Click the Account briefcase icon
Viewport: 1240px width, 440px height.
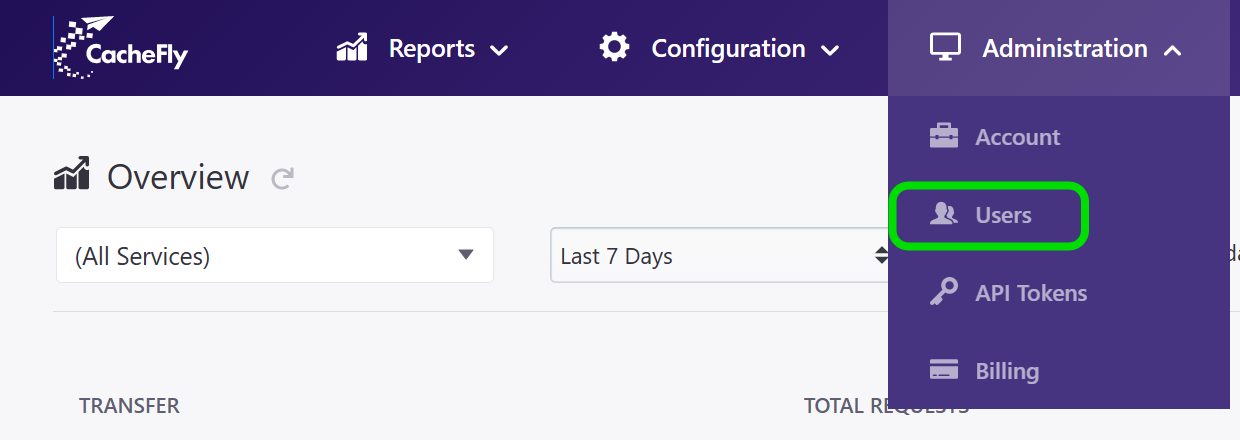tap(944, 137)
